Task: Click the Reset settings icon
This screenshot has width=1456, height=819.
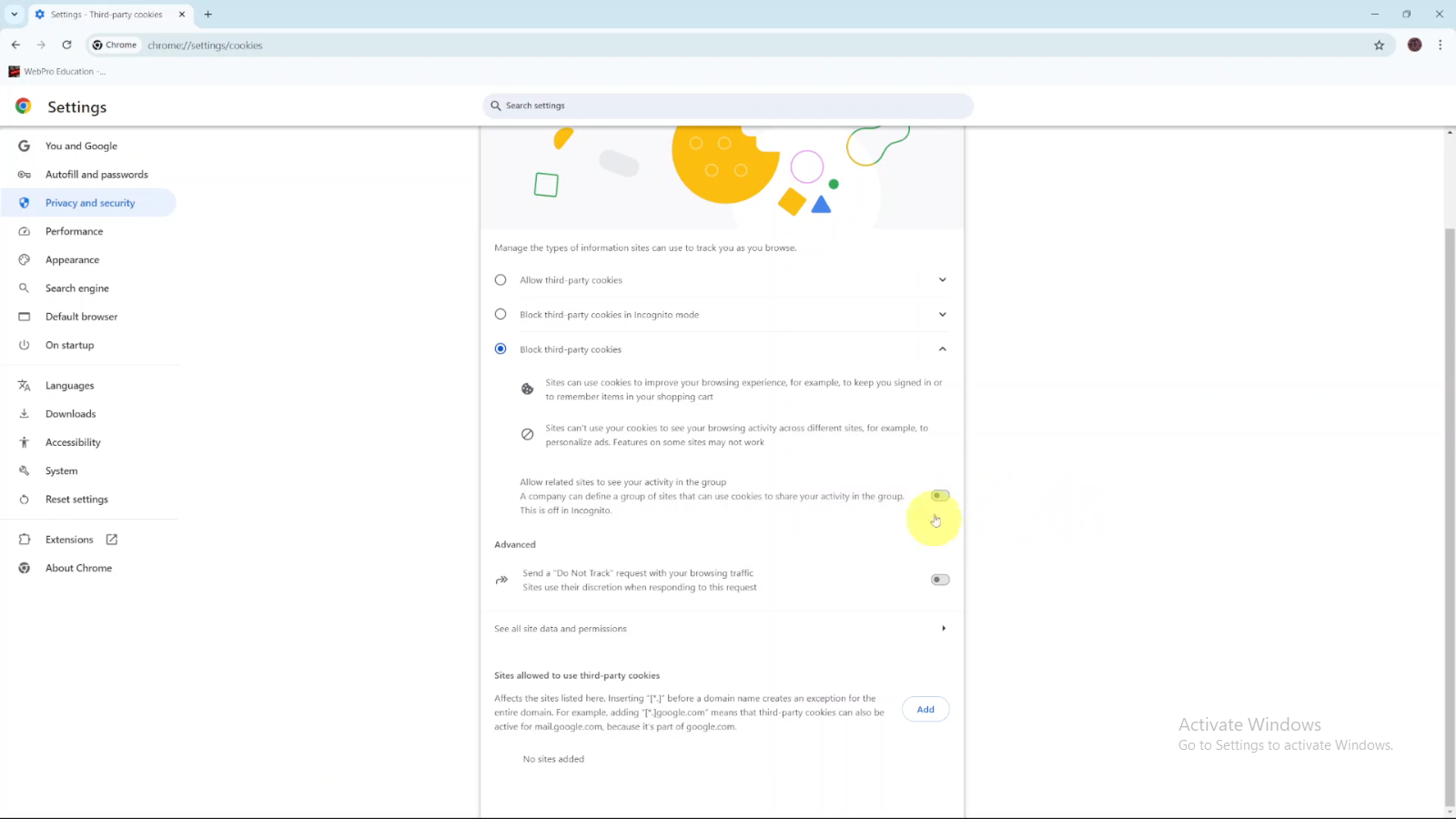Action: (x=25, y=500)
